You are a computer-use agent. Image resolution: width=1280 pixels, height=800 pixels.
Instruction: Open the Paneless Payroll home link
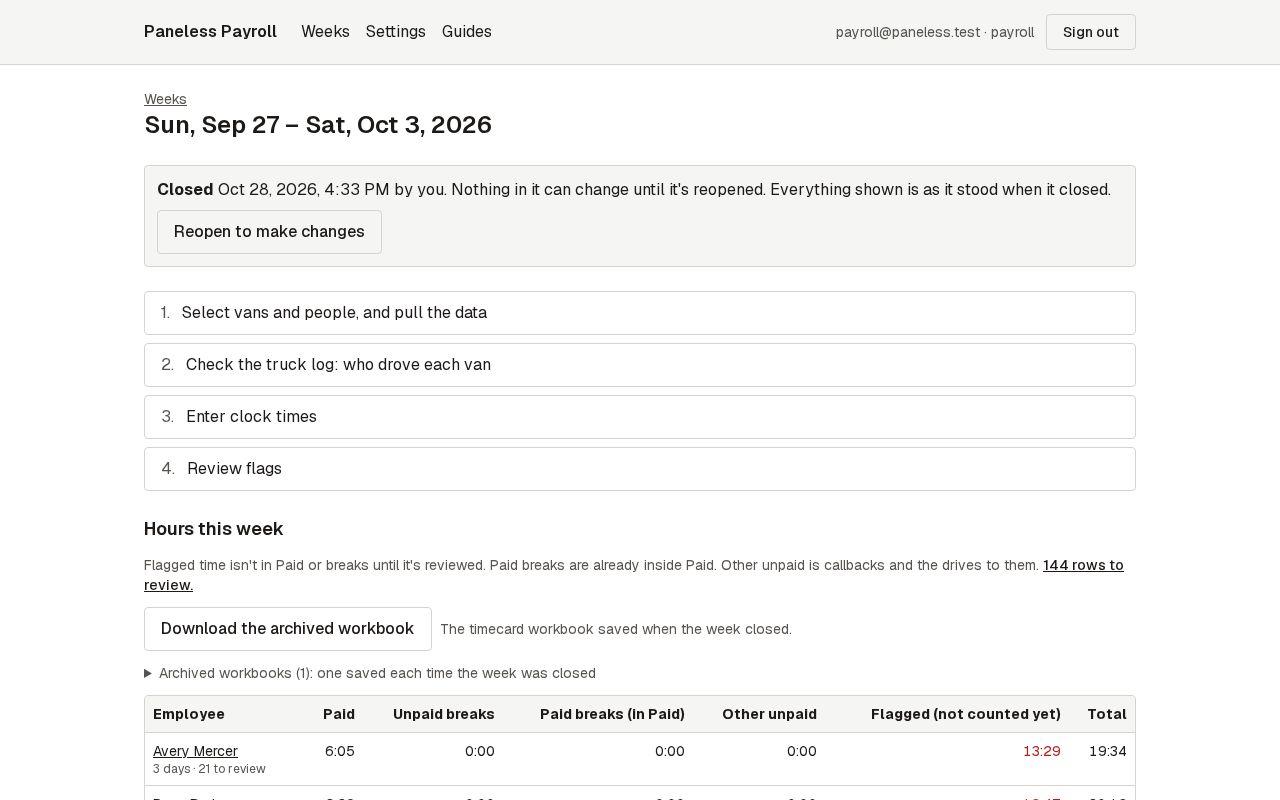210,32
